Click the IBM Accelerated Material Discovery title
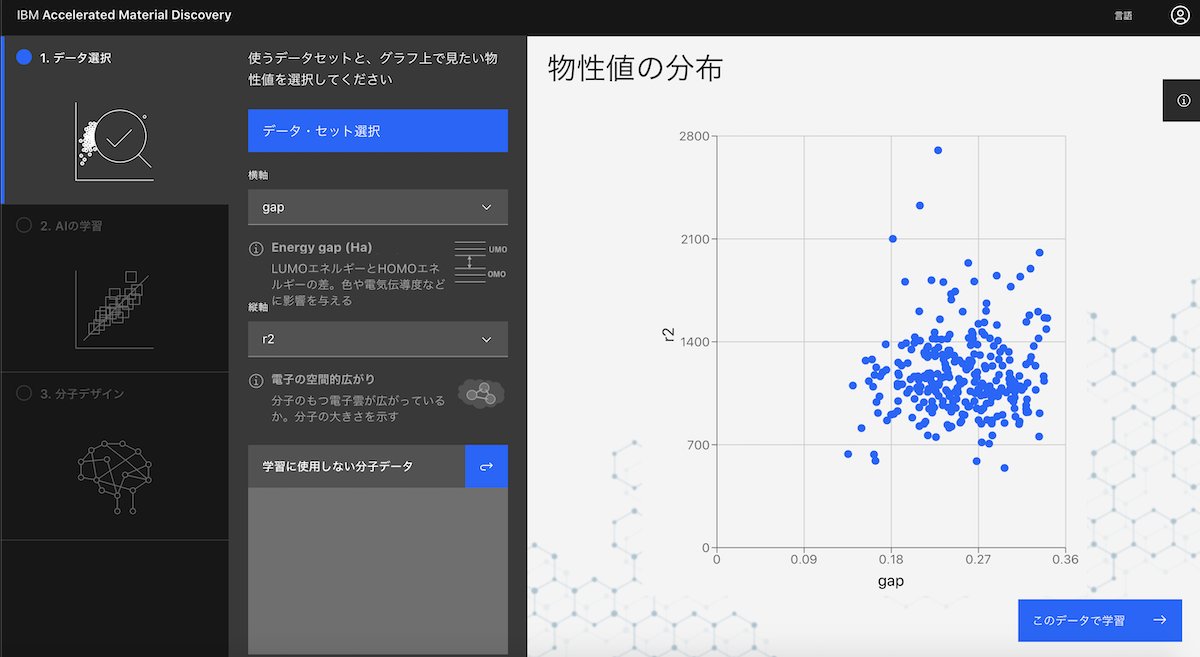This screenshot has height=657, width=1200. [x=124, y=15]
